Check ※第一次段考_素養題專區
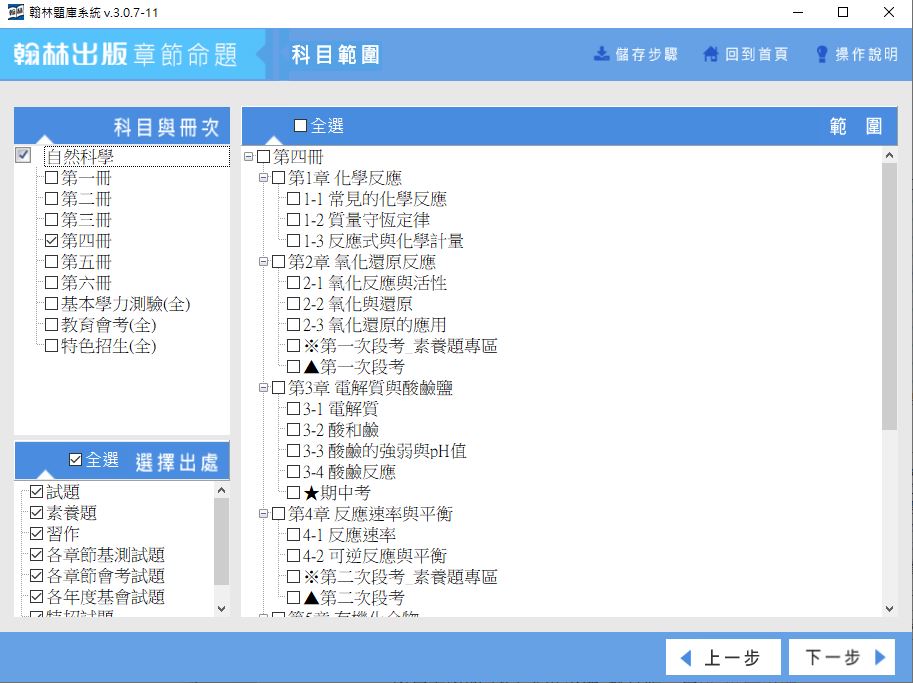This screenshot has height=683, width=913. [x=293, y=345]
